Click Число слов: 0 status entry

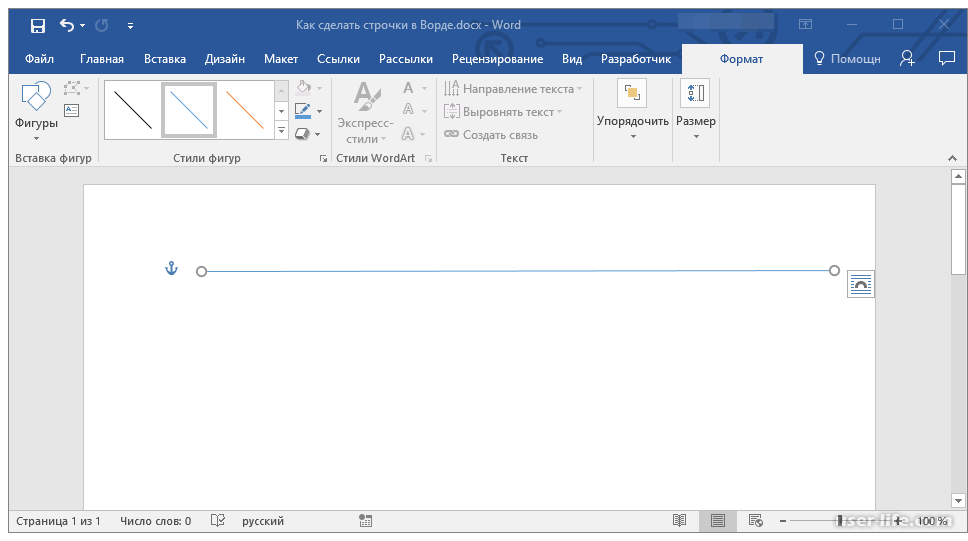[156, 521]
